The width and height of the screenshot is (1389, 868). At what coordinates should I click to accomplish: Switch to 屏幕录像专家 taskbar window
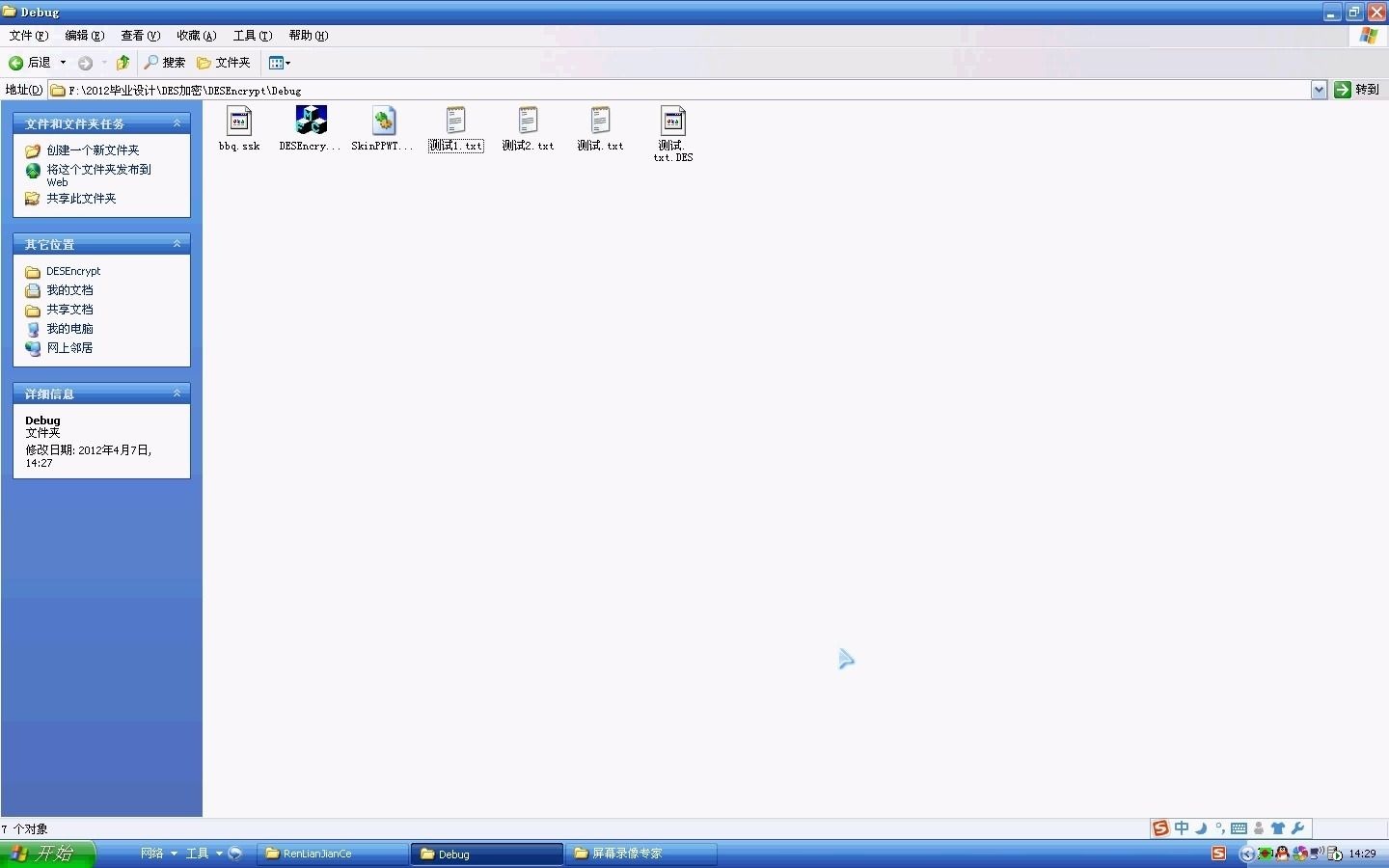pyautogui.click(x=640, y=854)
